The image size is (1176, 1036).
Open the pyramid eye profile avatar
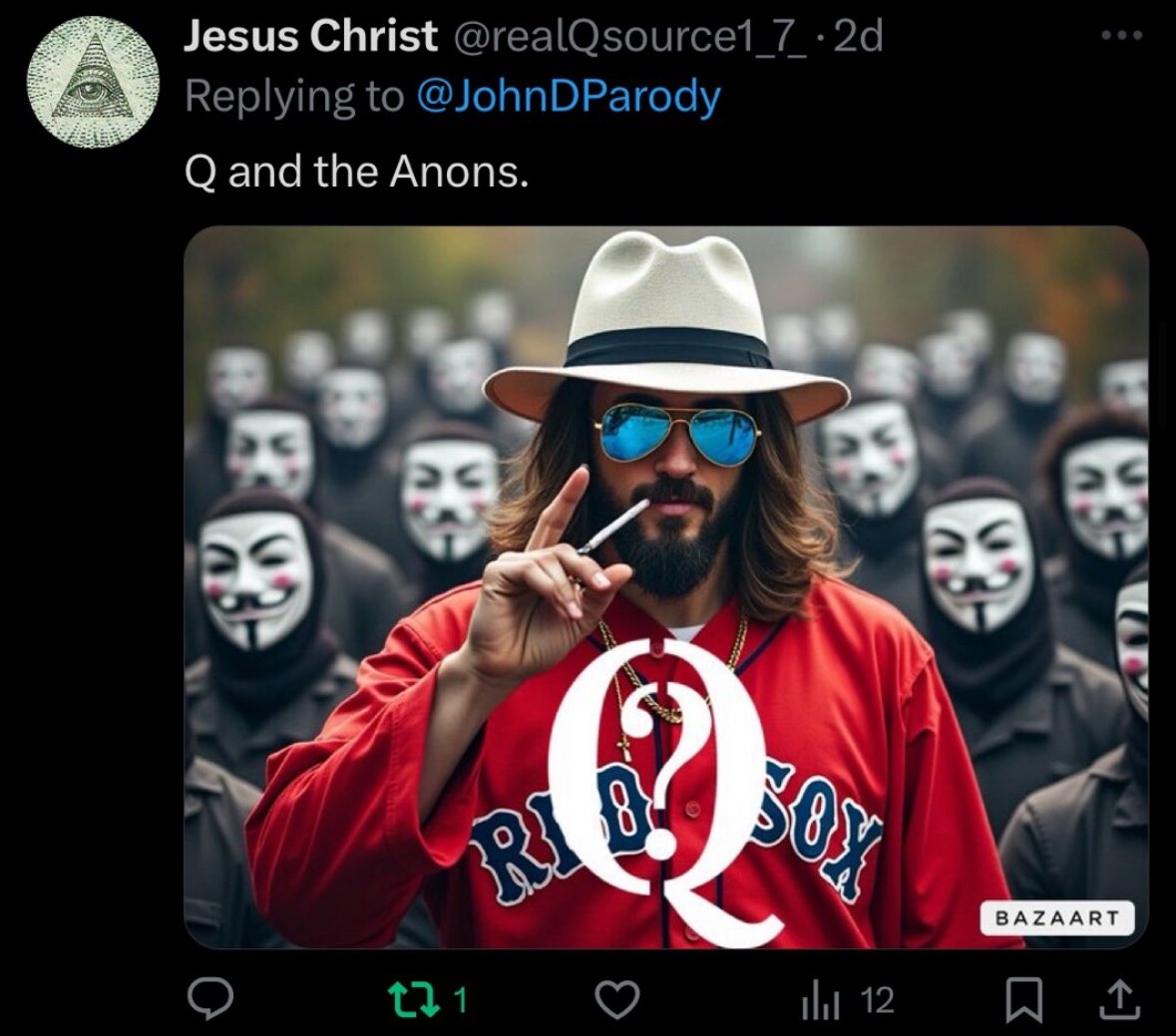93,82
